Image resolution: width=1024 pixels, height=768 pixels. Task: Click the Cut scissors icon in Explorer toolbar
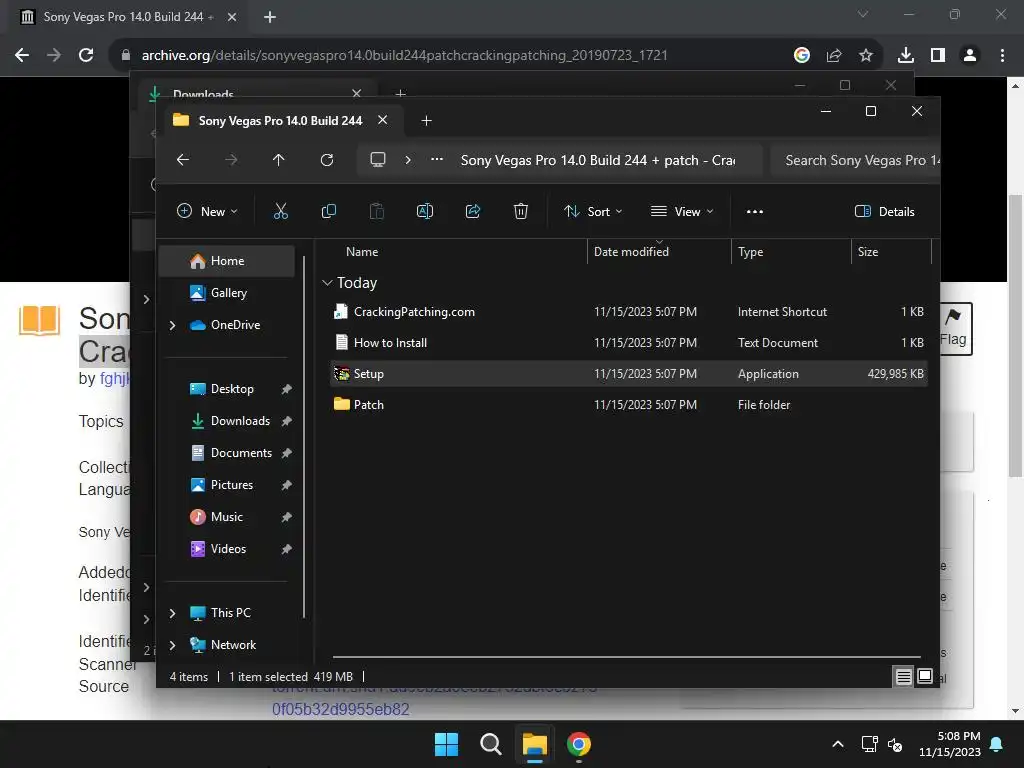280,211
